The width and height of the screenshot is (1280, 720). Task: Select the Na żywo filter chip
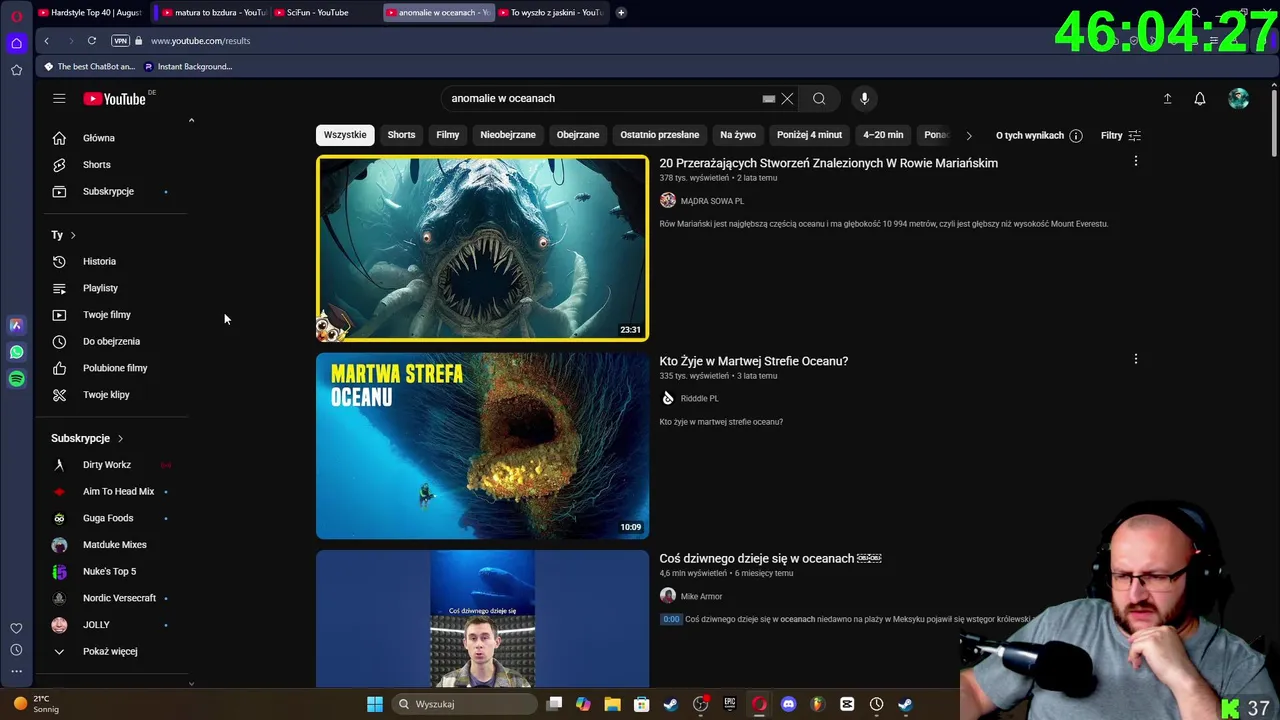(738, 135)
